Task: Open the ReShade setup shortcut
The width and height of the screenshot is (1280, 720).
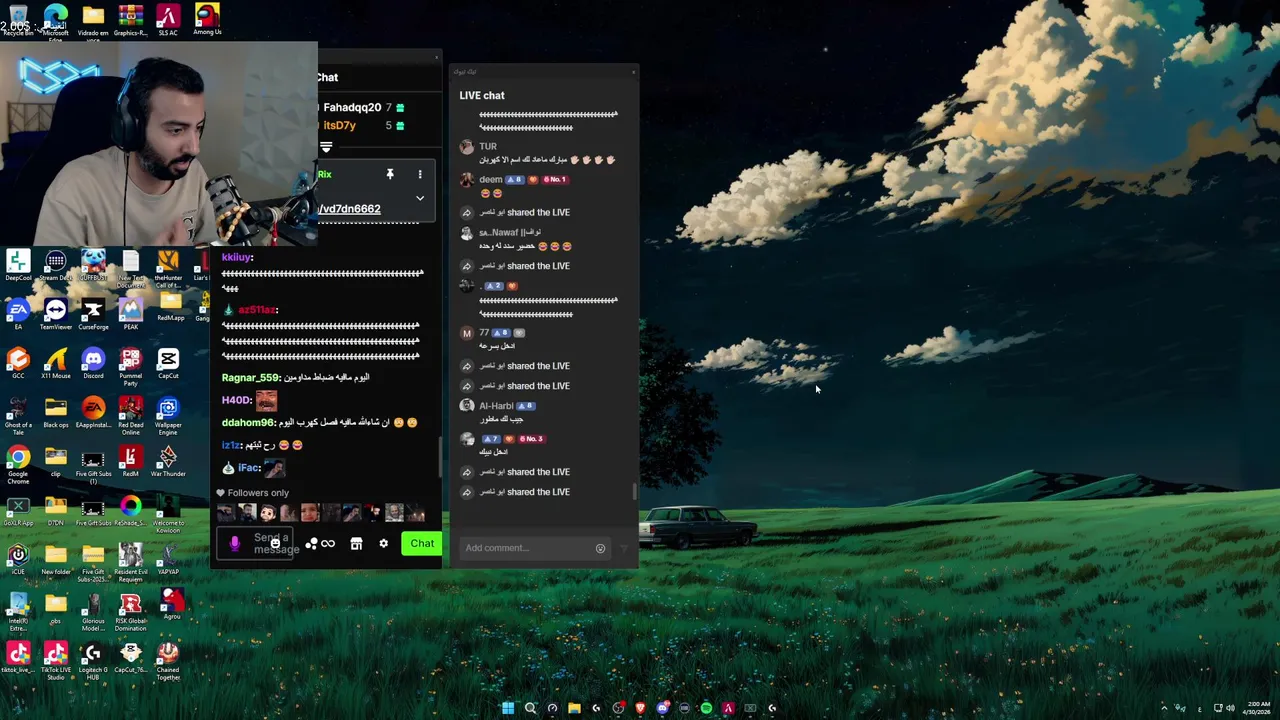Action: click(130, 510)
